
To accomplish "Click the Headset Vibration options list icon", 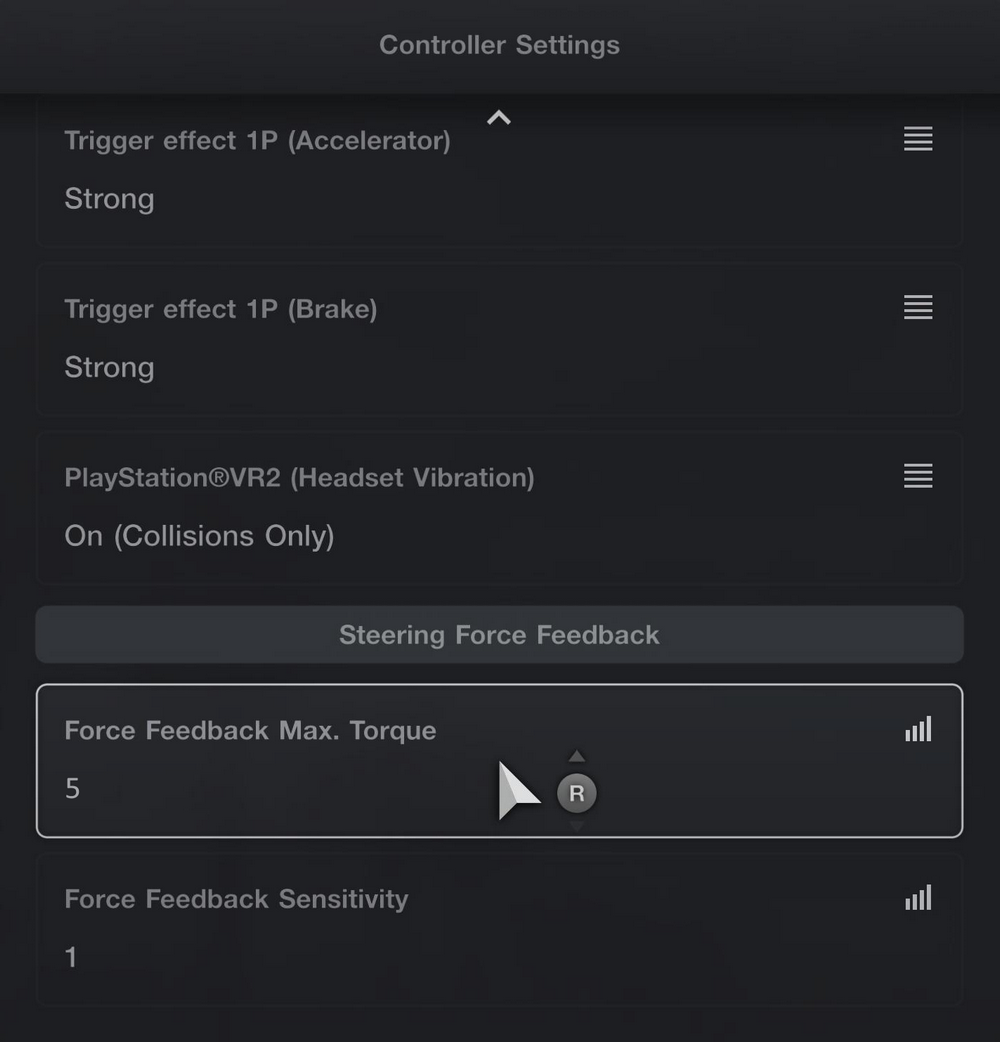I will point(918,476).
